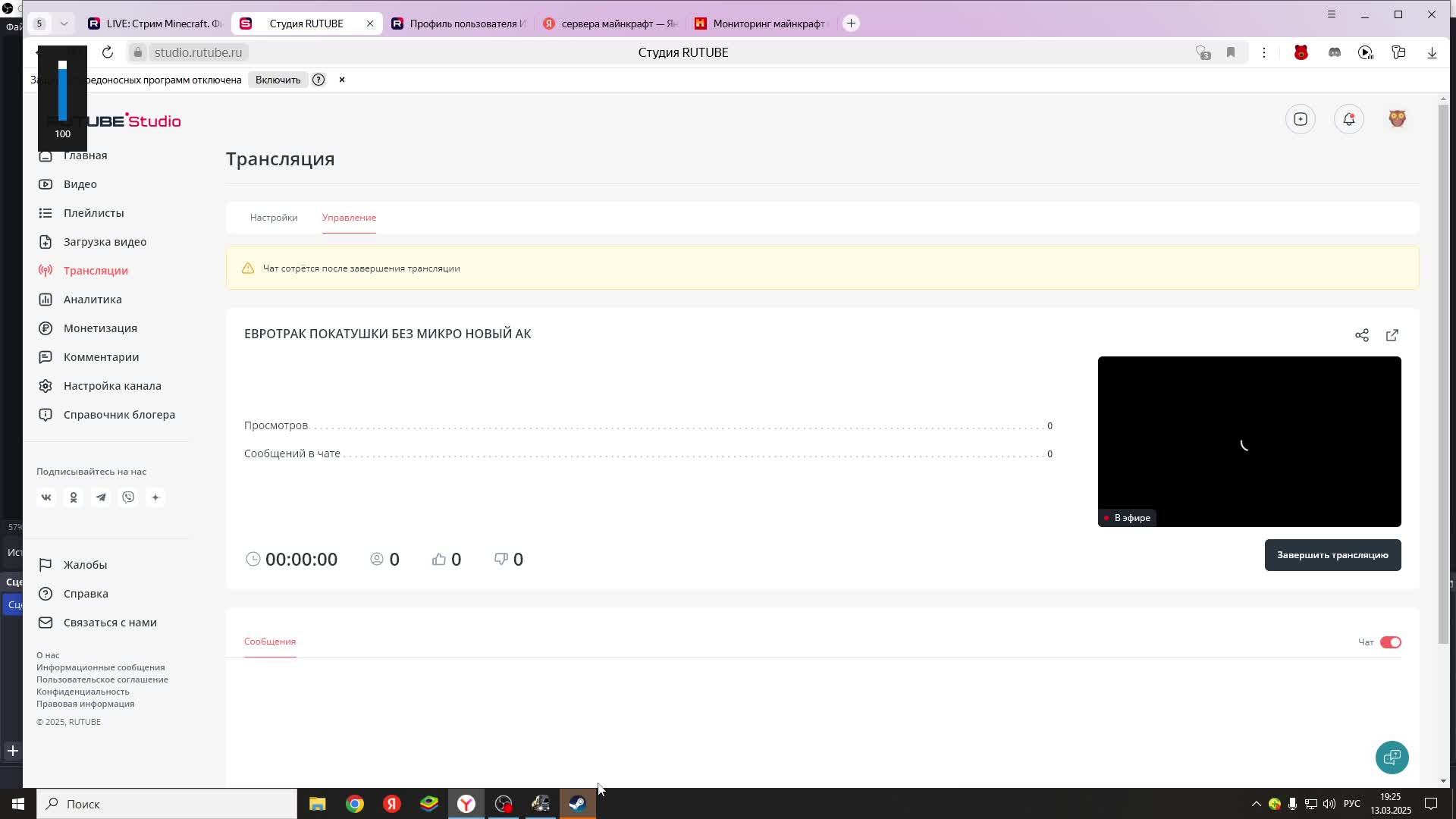This screenshot has width=1456, height=819.
Task: Open notifications bell
Action: tap(1349, 119)
